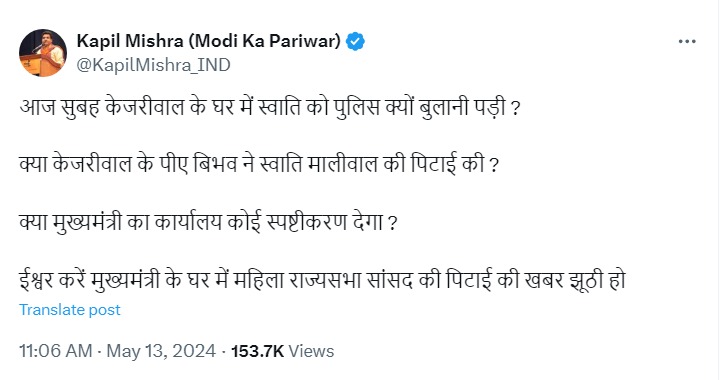Viewport: 720px width, 380px height.
Task: Click "बिभव" in the second tweet line
Action: tap(215, 164)
